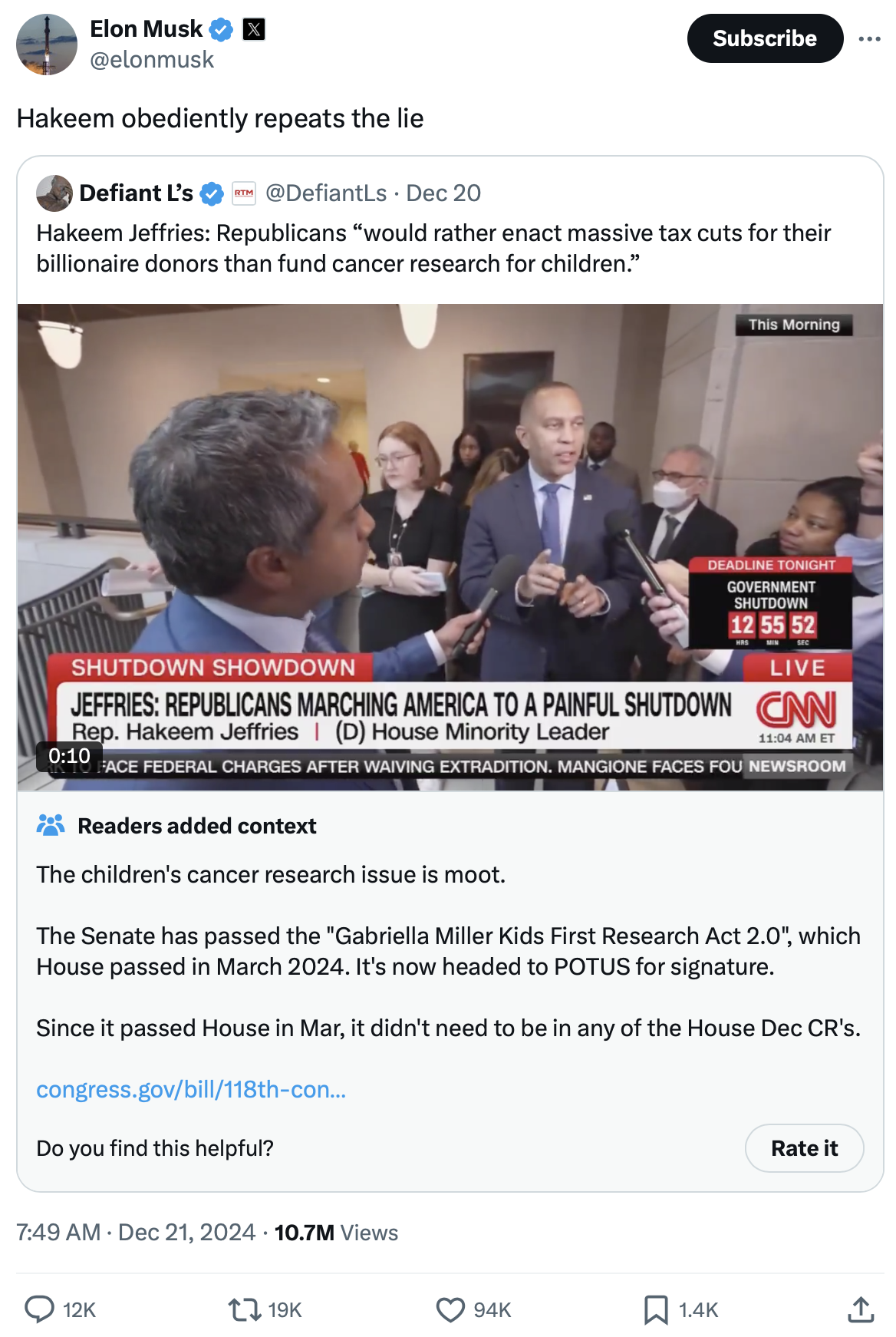Click the RTM affiliation badge
Viewport: 896px width, 1337px height.
244,193
